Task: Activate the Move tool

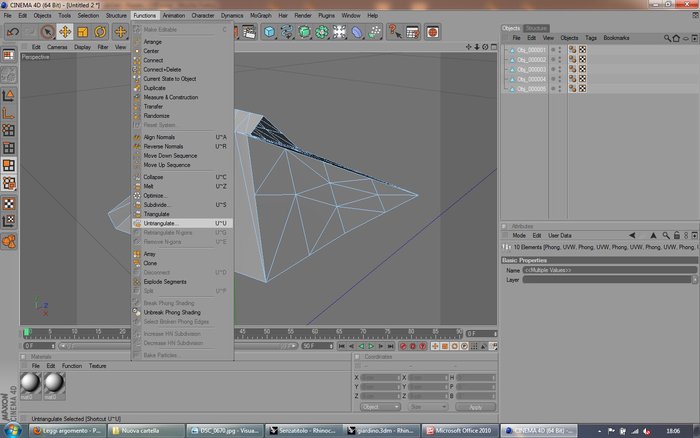Action: coord(65,32)
